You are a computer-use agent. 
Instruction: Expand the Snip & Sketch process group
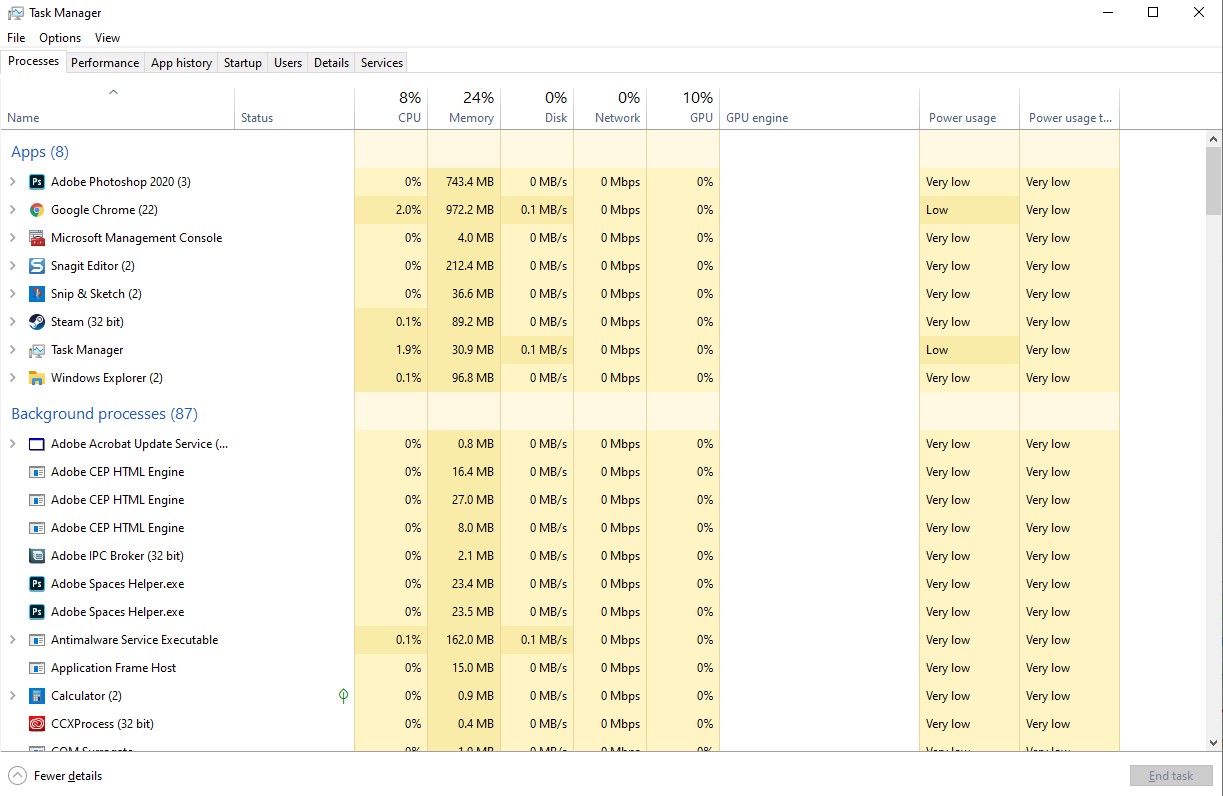[x=12, y=294]
